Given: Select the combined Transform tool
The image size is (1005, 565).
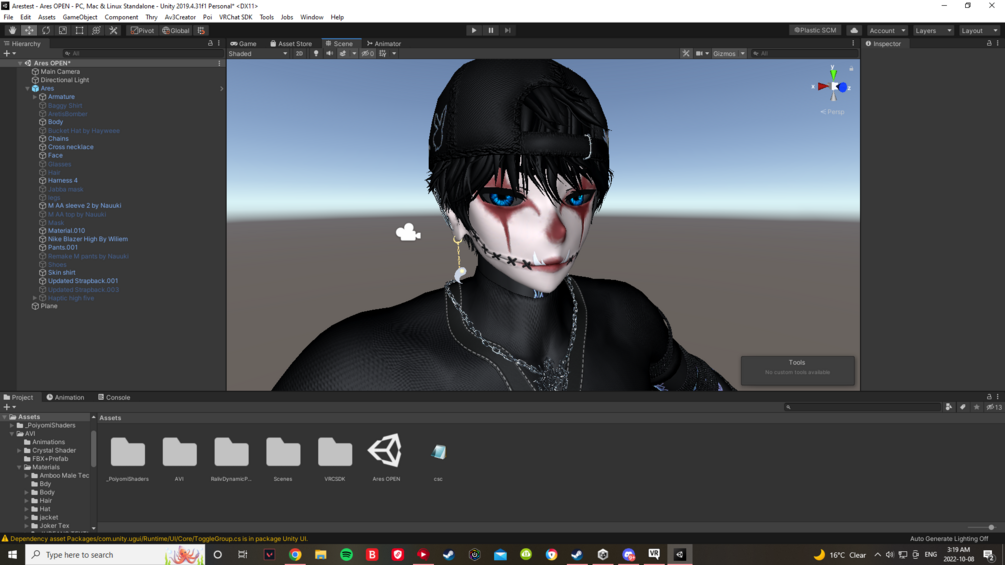Looking at the screenshot, I should 96,30.
